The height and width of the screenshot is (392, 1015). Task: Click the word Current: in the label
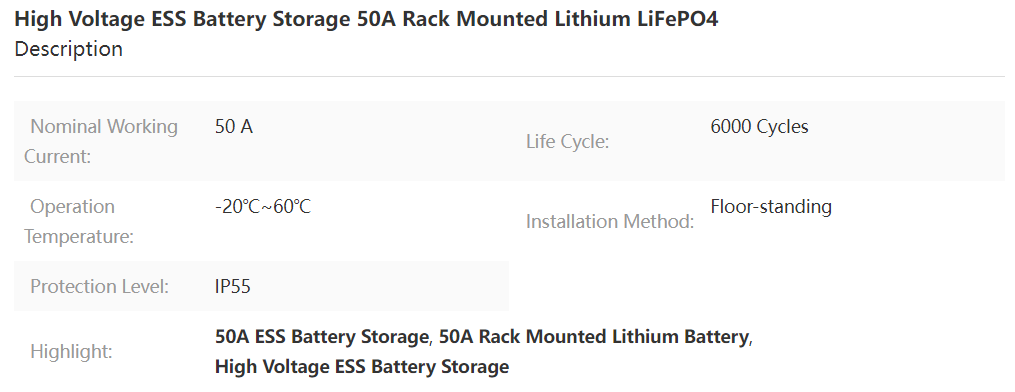click(x=58, y=157)
